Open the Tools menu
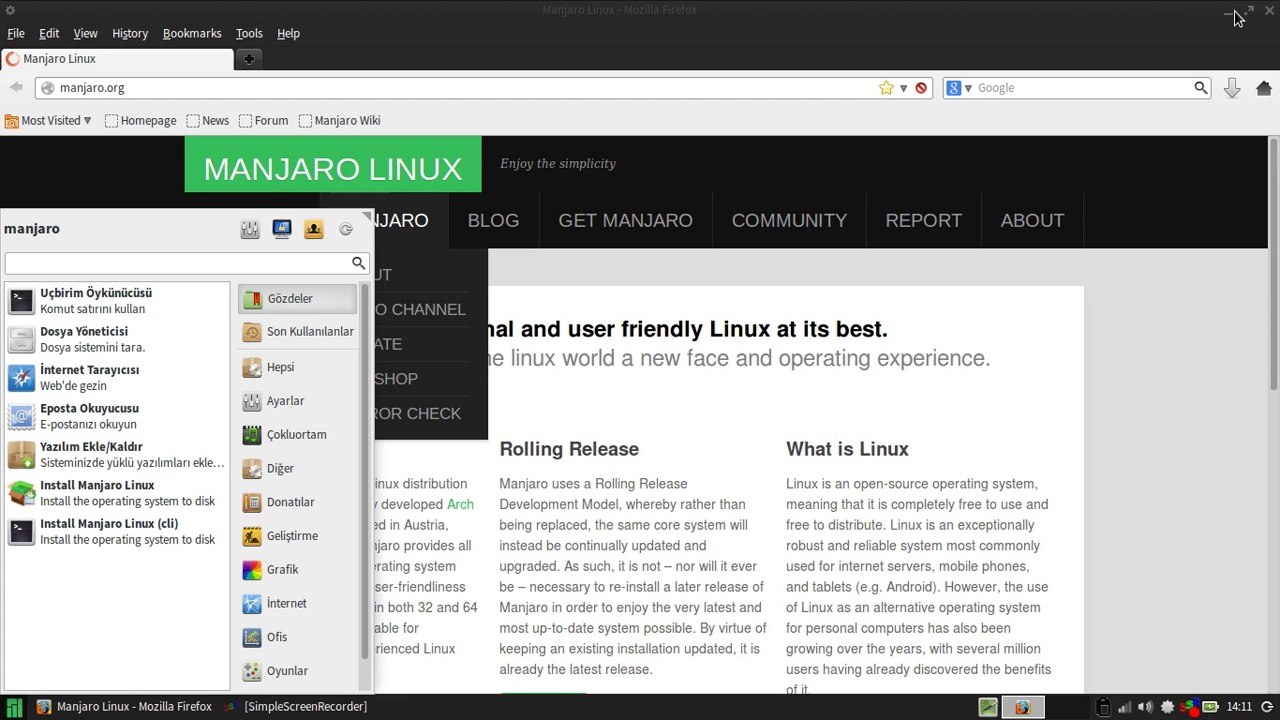This screenshot has width=1280, height=720. tap(249, 33)
